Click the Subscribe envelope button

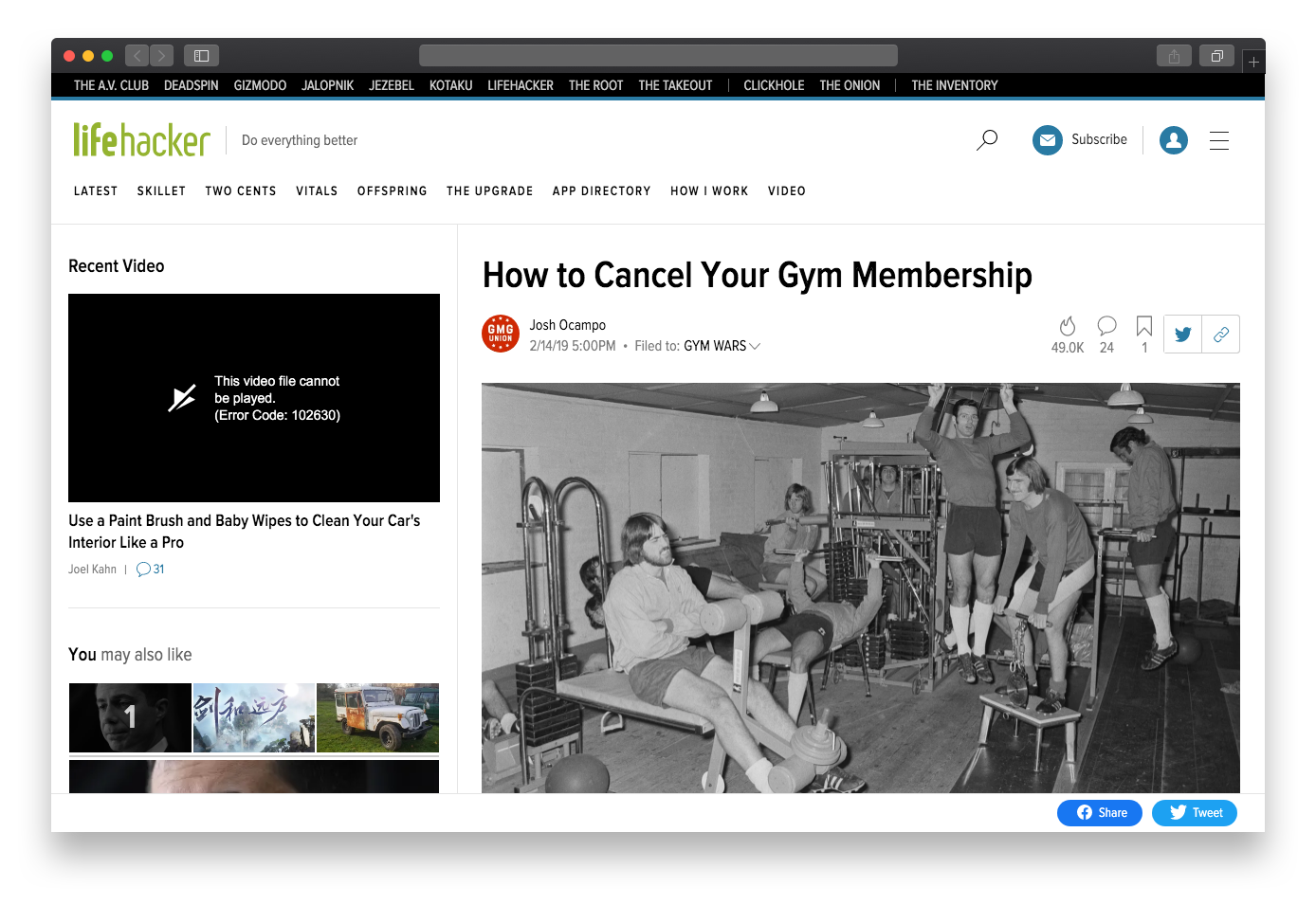[x=1080, y=140]
